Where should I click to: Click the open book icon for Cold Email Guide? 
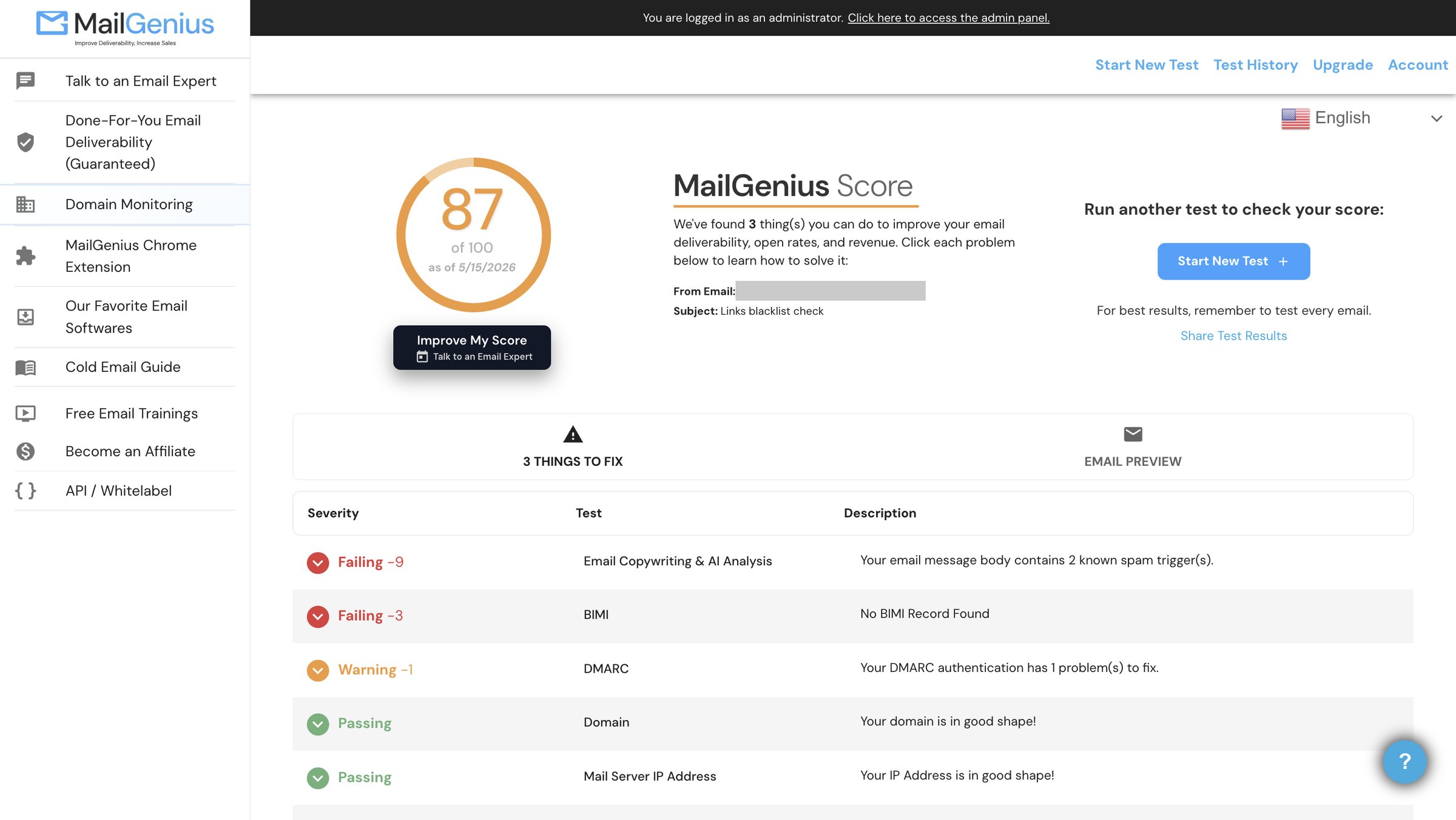click(25, 367)
